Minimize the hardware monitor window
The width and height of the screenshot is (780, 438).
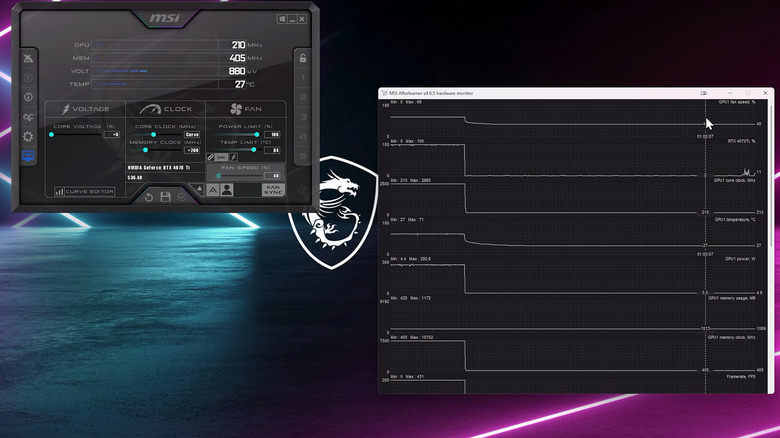(730, 93)
